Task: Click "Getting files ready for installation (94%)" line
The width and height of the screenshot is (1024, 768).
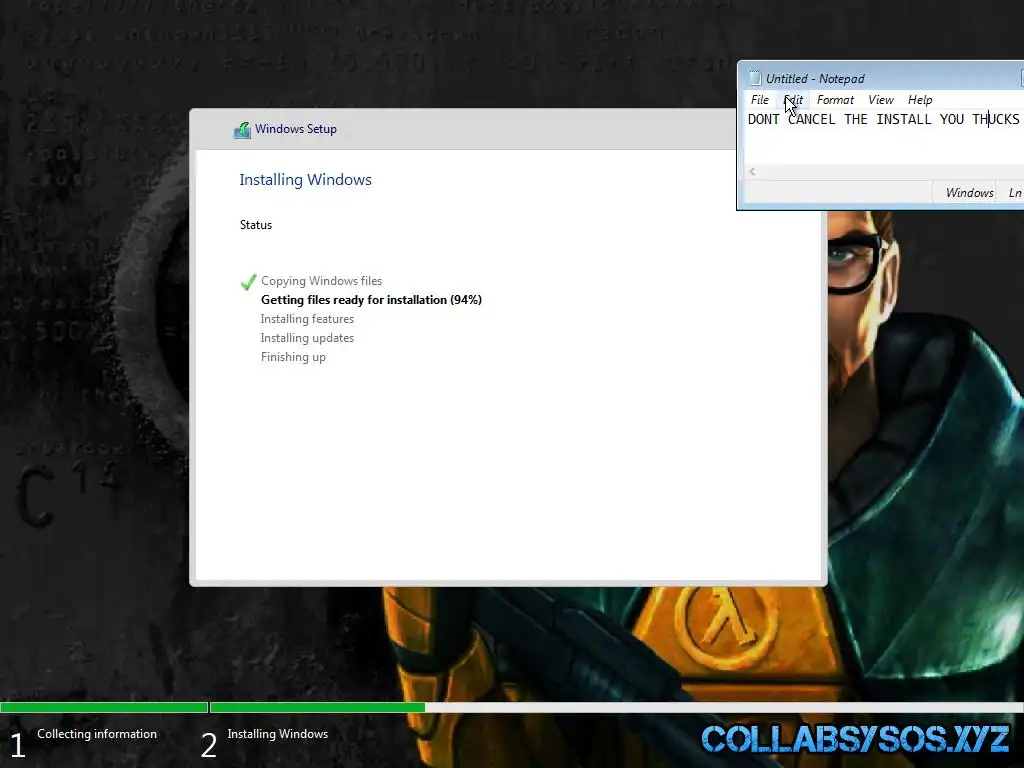Action: pyautogui.click(x=371, y=300)
